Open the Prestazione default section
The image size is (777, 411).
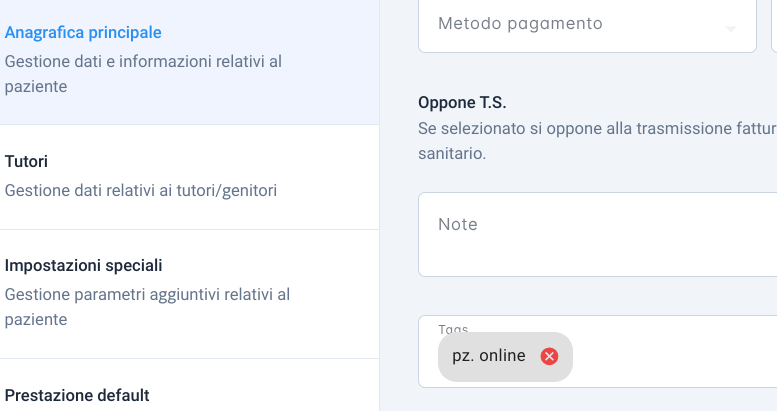189,385
